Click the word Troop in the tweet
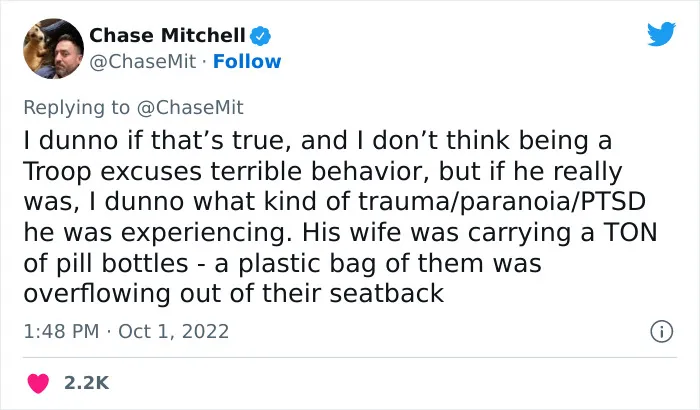700x410 pixels. point(57,172)
